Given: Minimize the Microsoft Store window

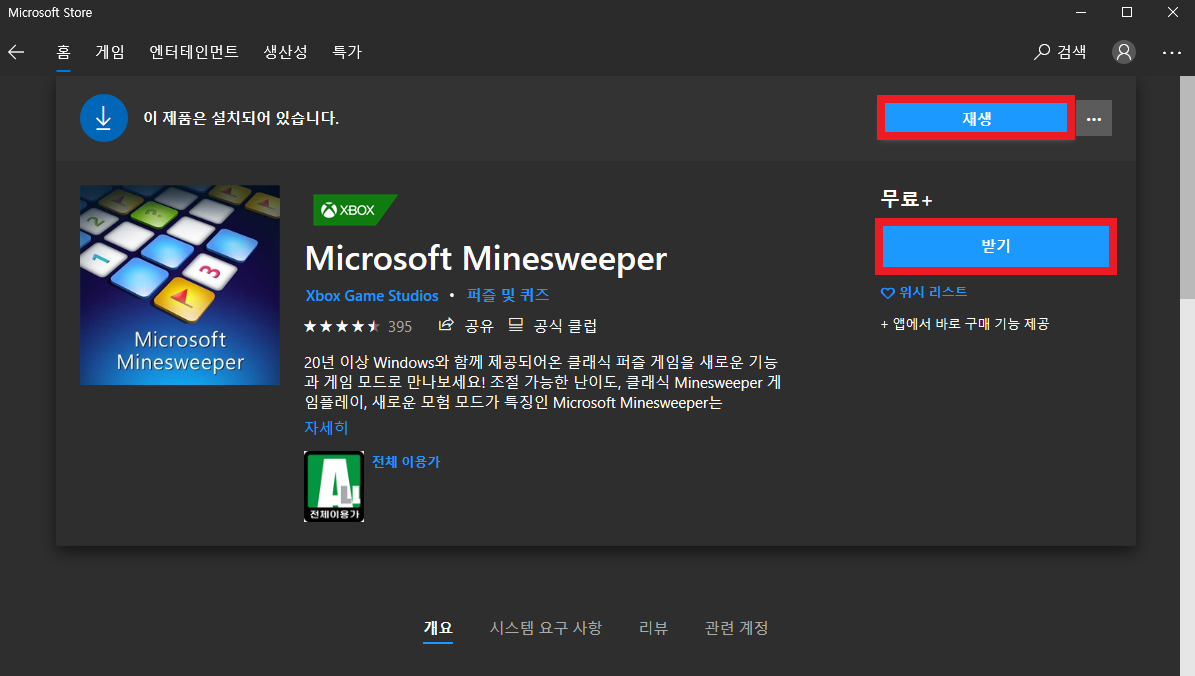Looking at the screenshot, I should [x=1081, y=12].
